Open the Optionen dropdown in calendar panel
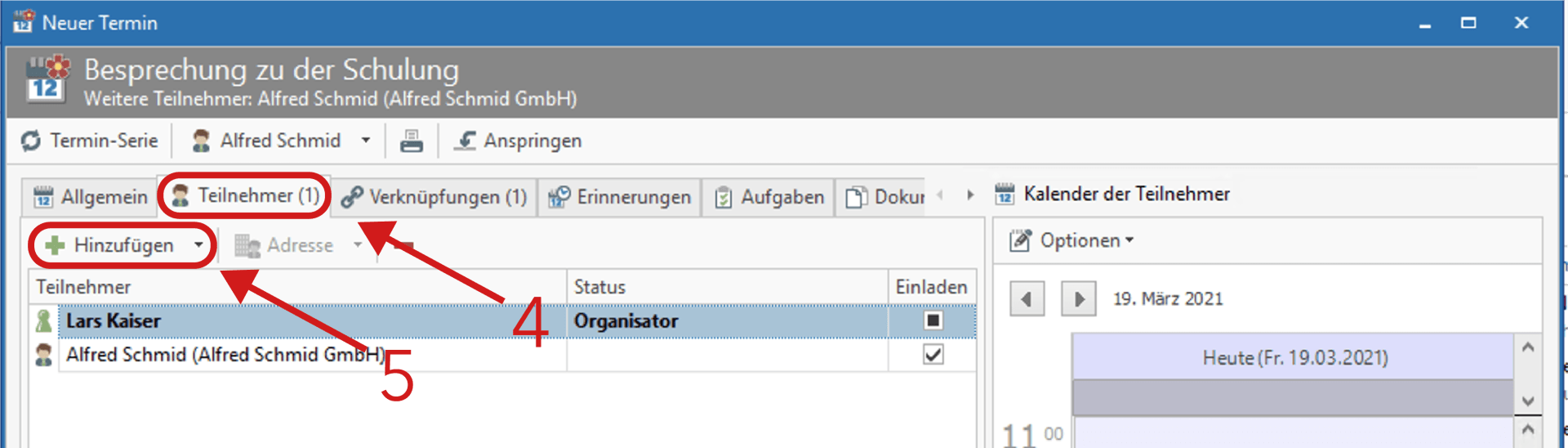This screenshot has width=1568, height=448. 1072,240
